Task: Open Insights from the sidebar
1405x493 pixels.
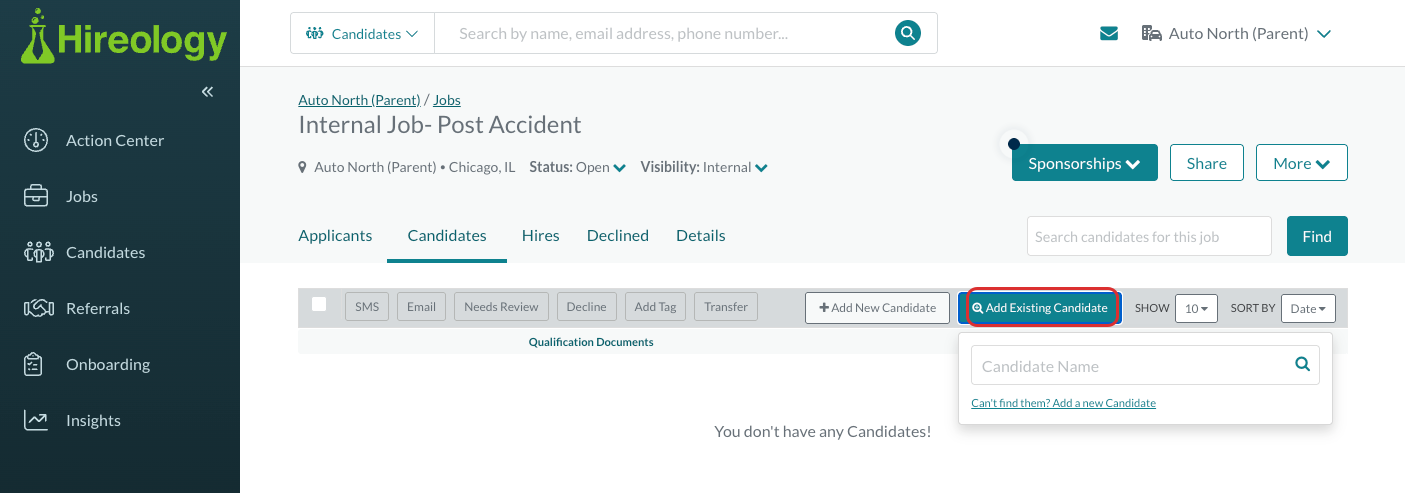Action: click(72, 420)
